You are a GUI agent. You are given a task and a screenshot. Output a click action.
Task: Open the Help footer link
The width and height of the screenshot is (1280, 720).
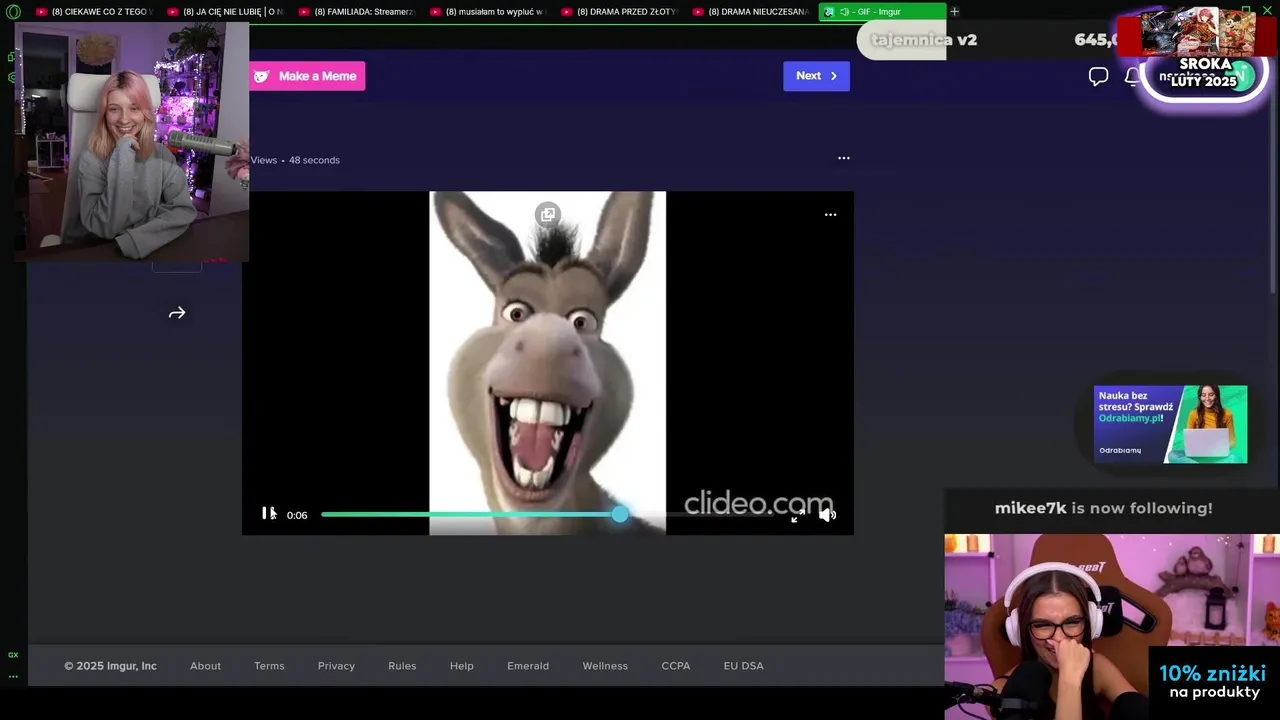pyautogui.click(x=462, y=666)
